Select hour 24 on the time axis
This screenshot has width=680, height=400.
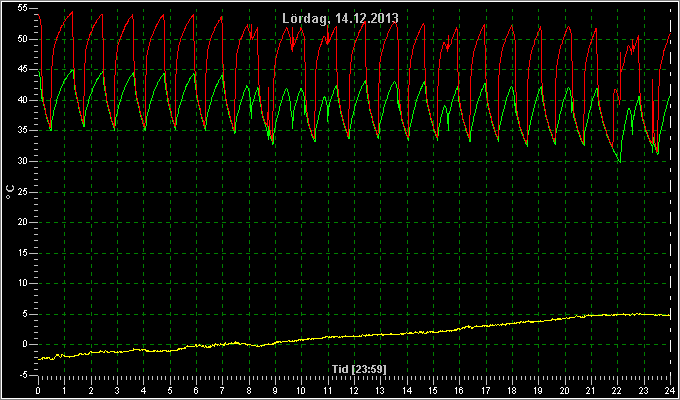coord(670,390)
